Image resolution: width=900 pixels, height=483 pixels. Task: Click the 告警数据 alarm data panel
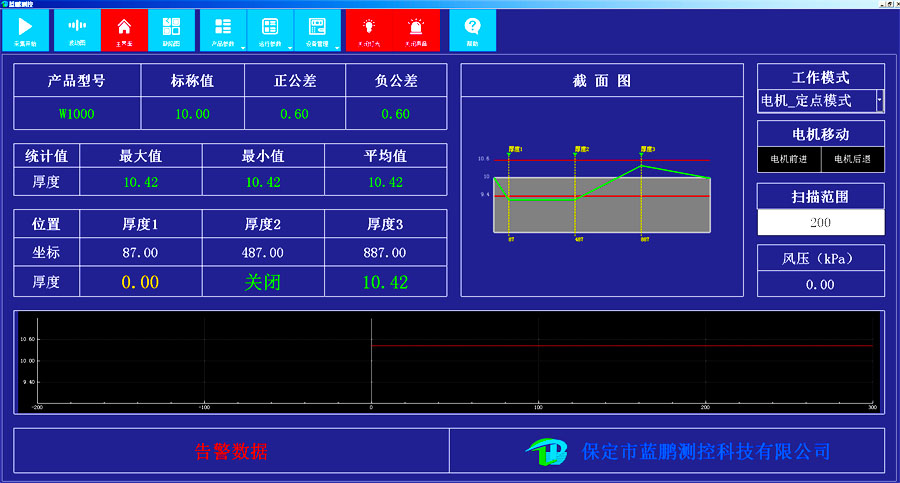pyautogui.click(x=231, y=451)
